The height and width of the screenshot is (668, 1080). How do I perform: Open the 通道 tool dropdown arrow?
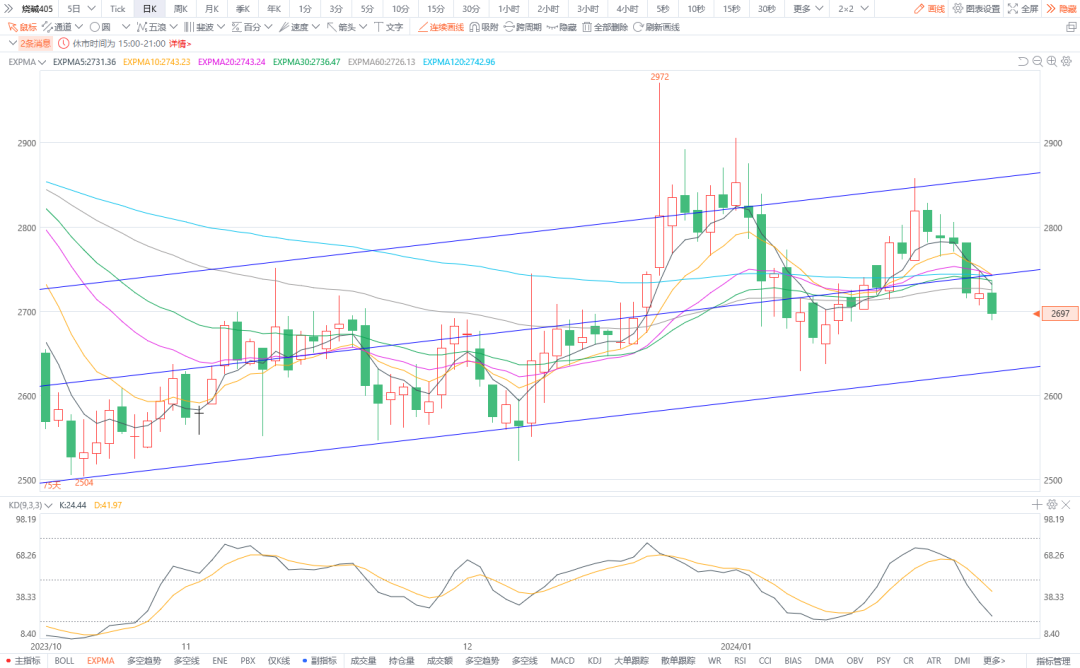coord(79,27)
